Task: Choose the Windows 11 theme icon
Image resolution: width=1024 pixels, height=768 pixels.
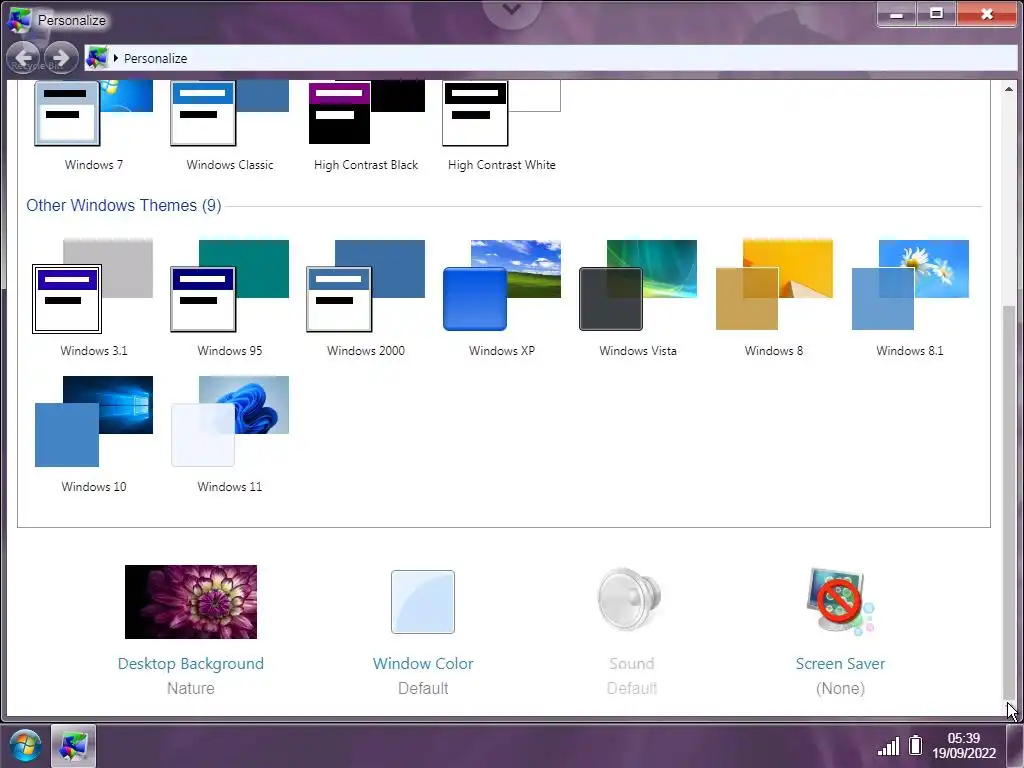Action: point(229,421)
